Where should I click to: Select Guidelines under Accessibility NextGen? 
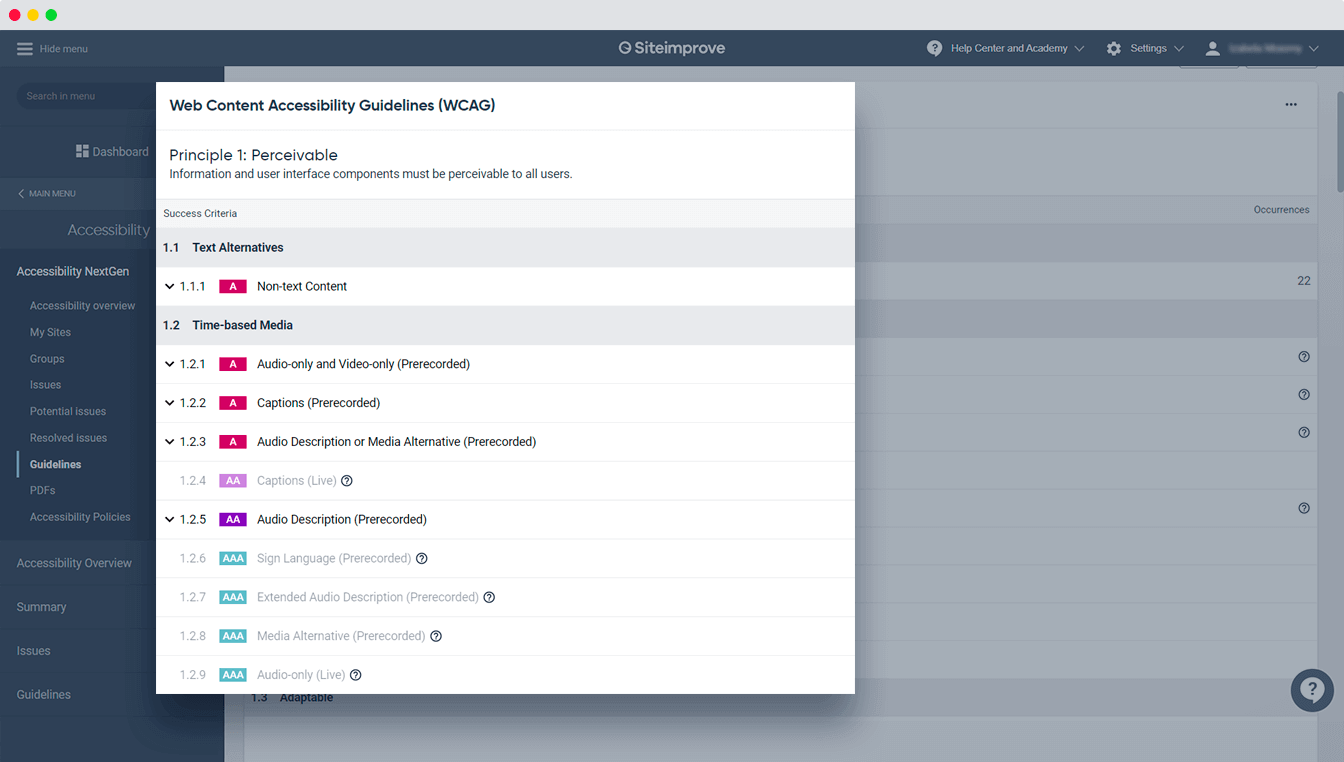56,465
